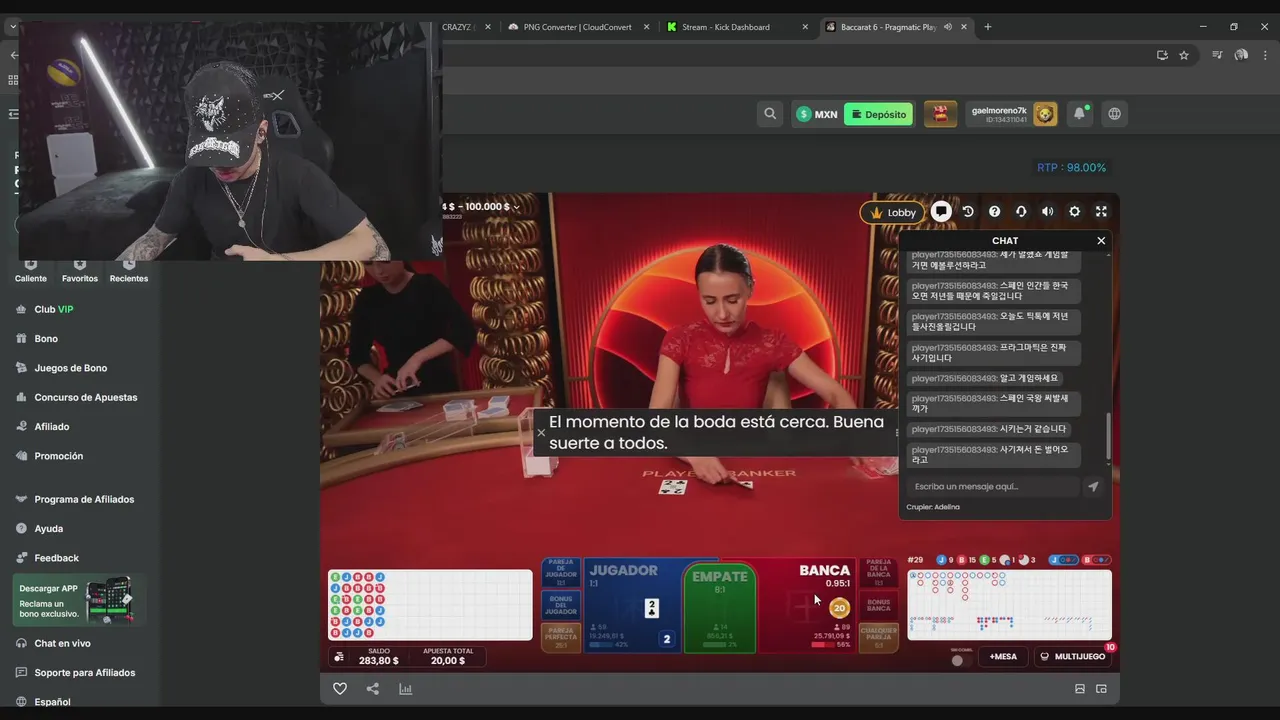Open the treasure chest rewards icon
The height and width of the screenshot is (720, 1280).
tap(940, 114)
